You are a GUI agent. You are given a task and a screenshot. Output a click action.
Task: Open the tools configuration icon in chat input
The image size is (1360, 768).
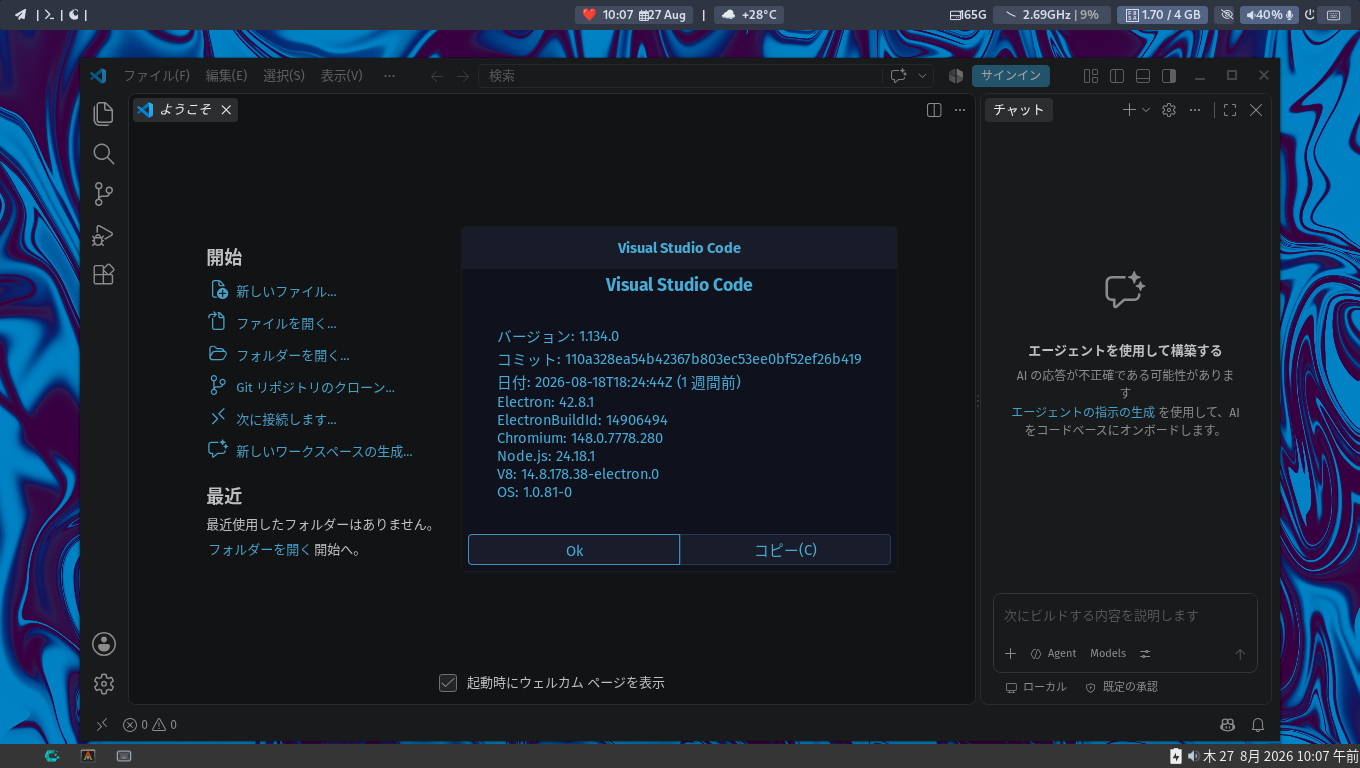1146,654
